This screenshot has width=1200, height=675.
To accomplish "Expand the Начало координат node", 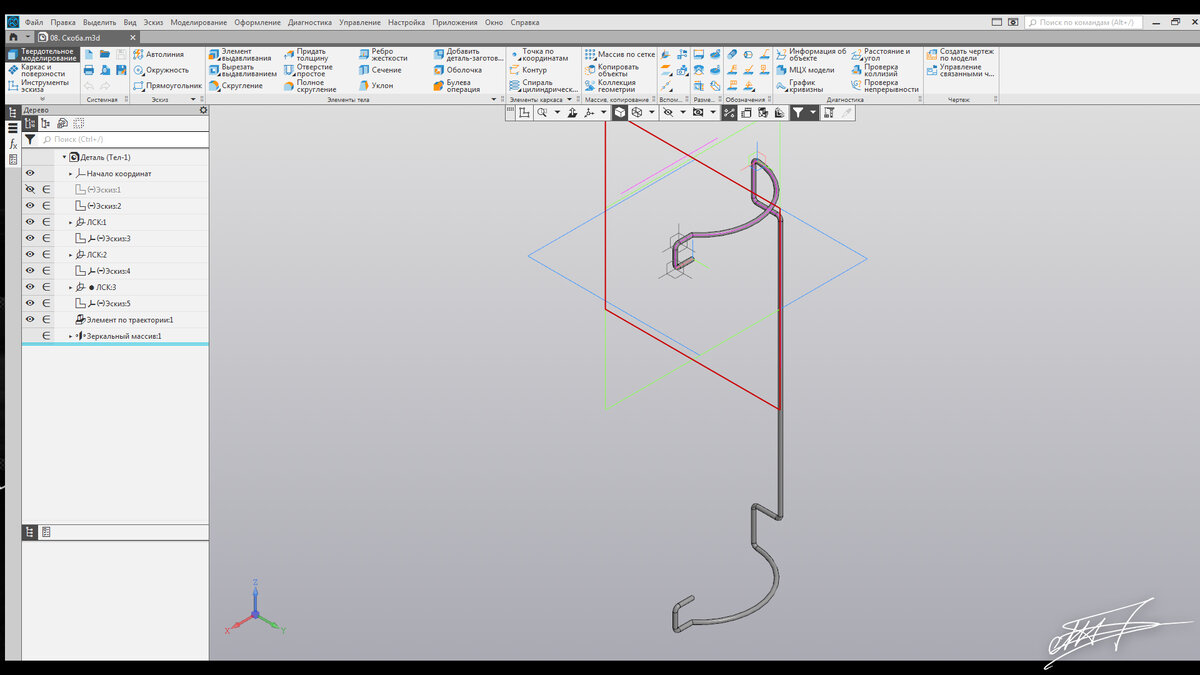I will [x=70, y=173].
